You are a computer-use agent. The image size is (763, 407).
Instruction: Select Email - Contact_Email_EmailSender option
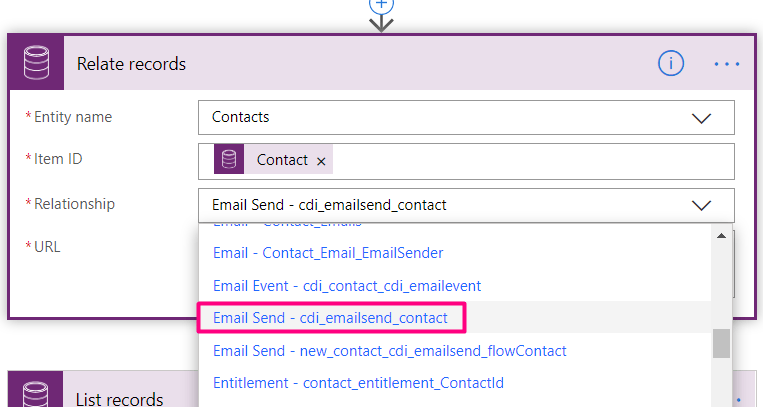(x=328, y=253)
